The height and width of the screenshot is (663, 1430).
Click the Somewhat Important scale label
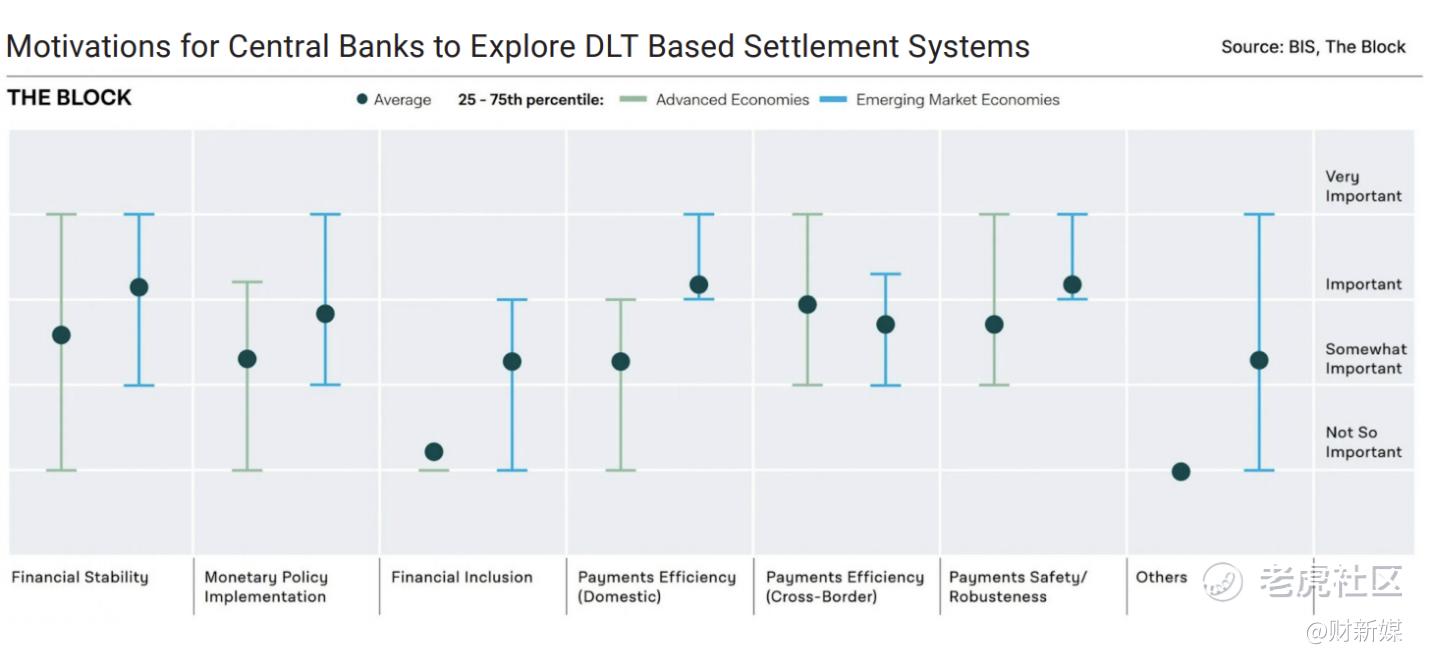(1366, 359)
